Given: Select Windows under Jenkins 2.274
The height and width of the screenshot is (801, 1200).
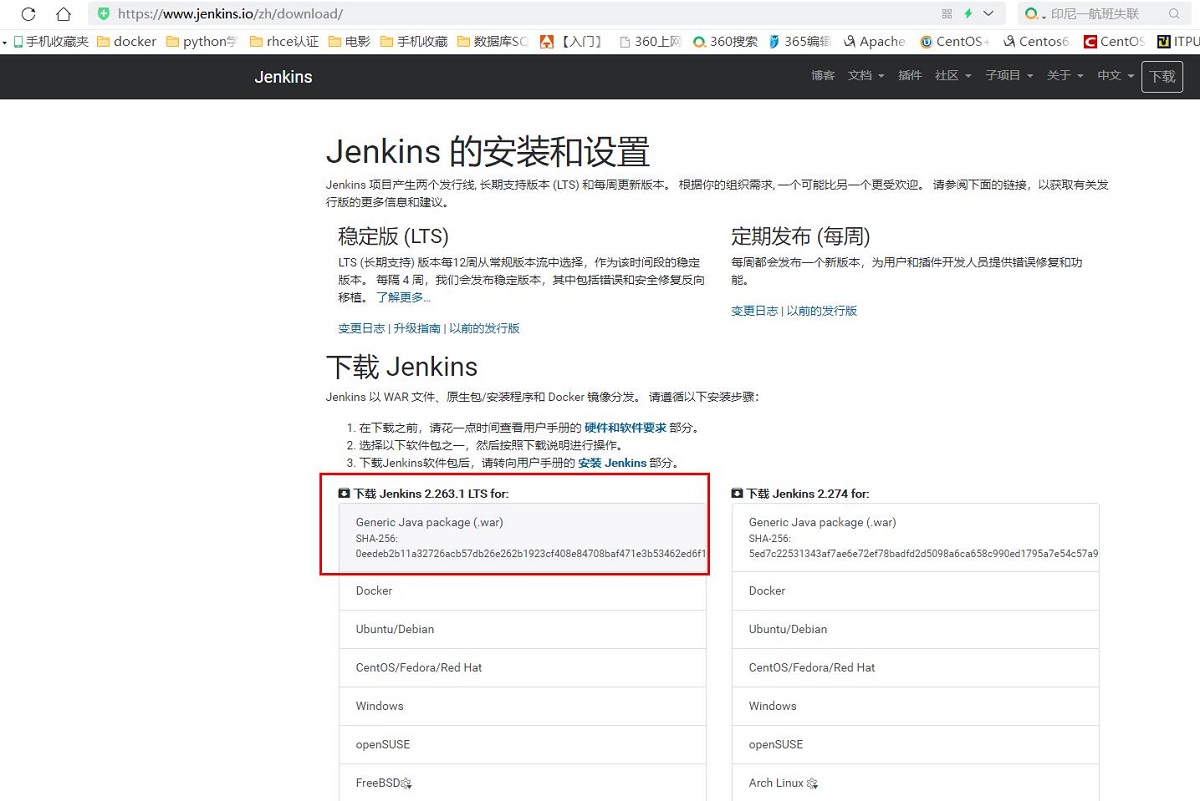Looking at the screenshot, I should tap(915, 706).
